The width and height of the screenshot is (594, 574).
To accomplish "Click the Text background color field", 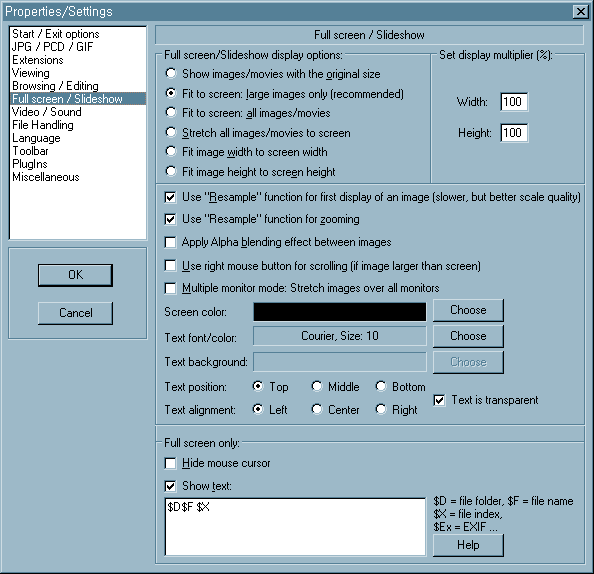I will 339,362.
